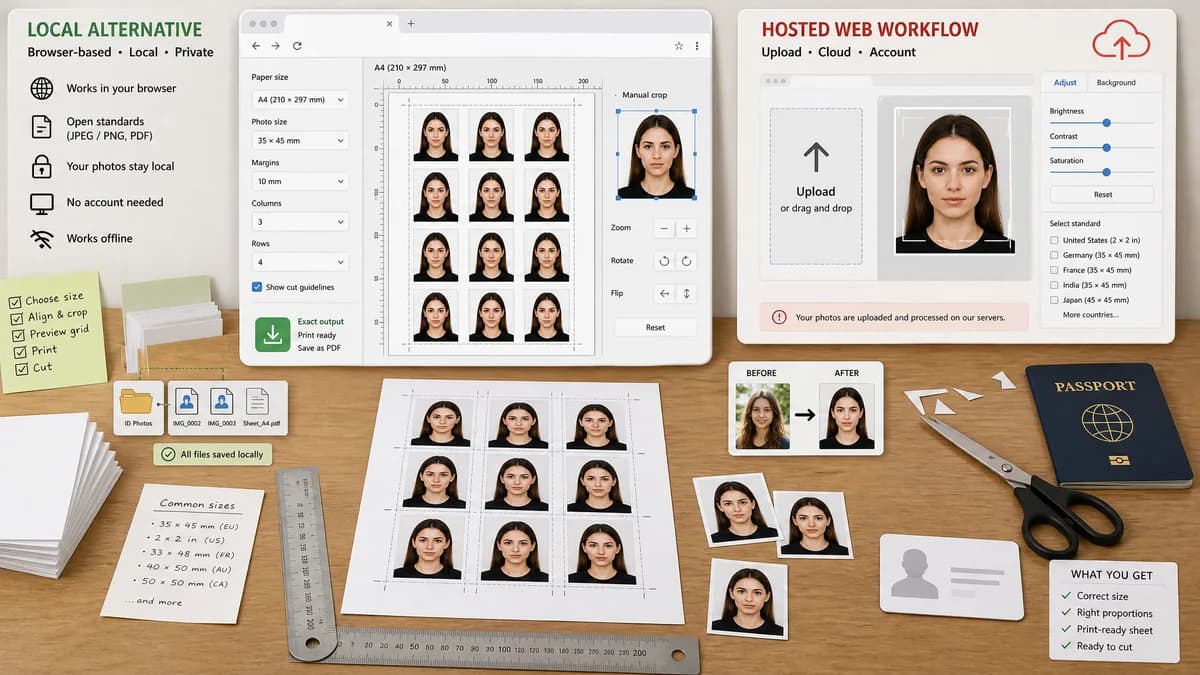
Task: Rotate the photo clockwise
Action: (x=687, y=261)
